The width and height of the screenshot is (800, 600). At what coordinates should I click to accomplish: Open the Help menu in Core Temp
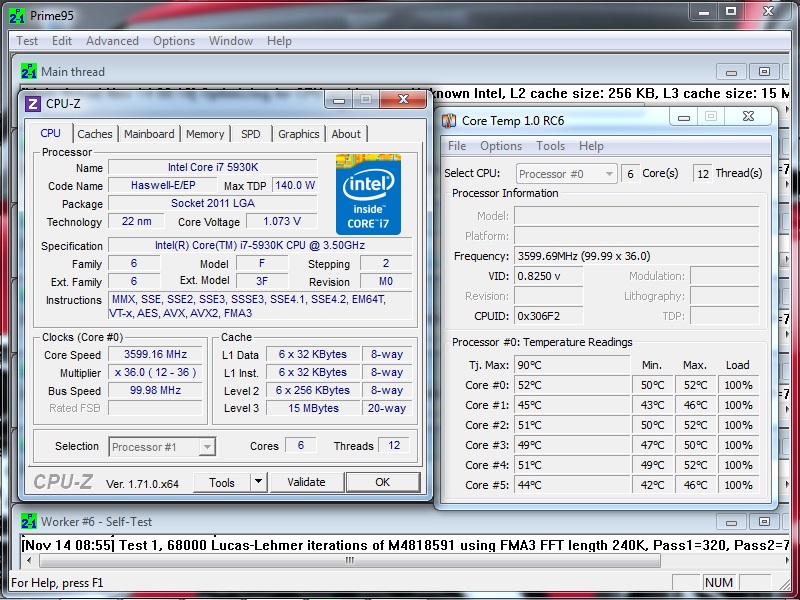pyautogui.click(x=591, y=146)
